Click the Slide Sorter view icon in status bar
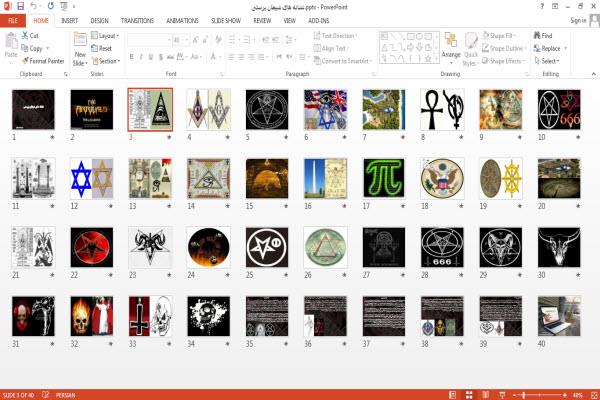 (469, 395)
